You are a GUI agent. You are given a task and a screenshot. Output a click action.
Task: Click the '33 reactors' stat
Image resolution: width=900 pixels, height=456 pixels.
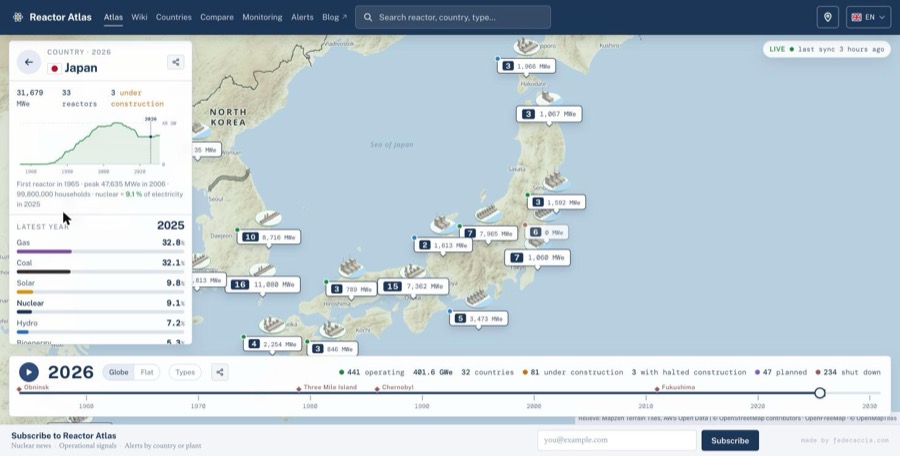click(79, 98)
